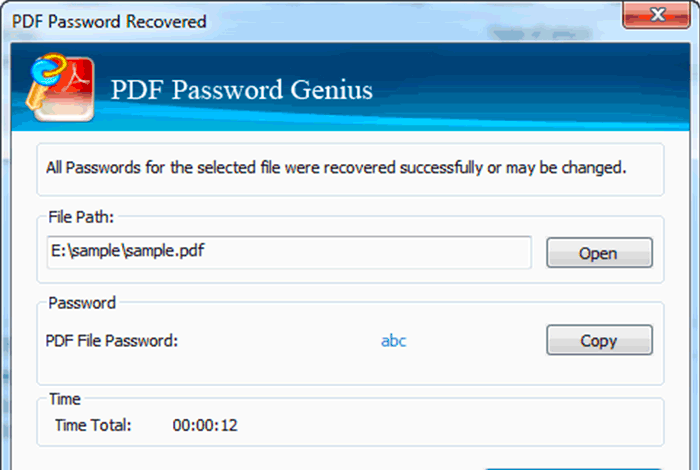Viewport: 700px width, 470px height.
Task: Click the PDF File Password label
Action: [112, 341]
